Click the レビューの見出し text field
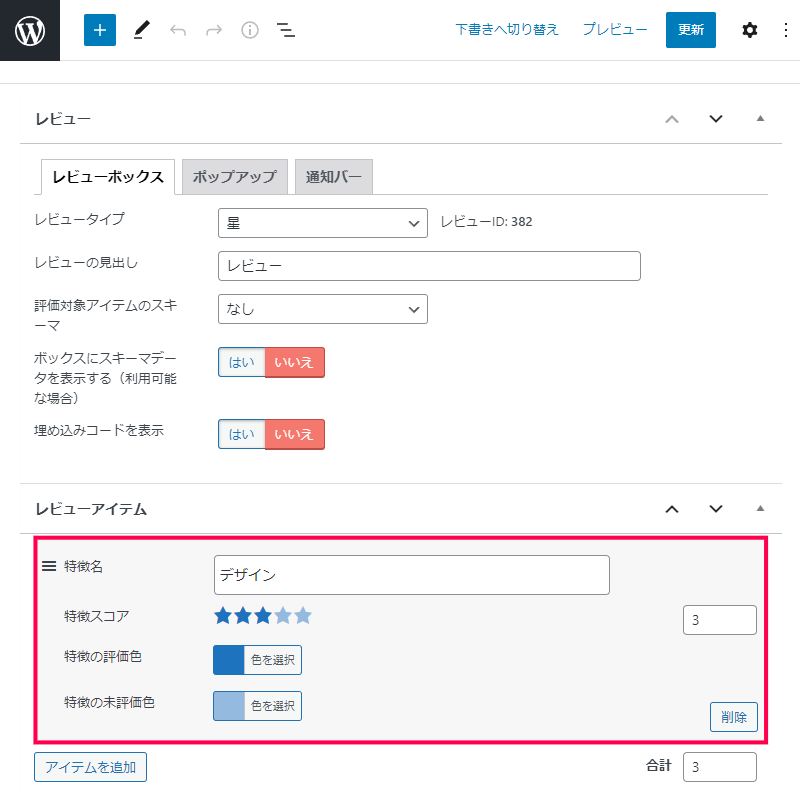The height and width of the screenshot is (791, 800). (x=429, y=266)
